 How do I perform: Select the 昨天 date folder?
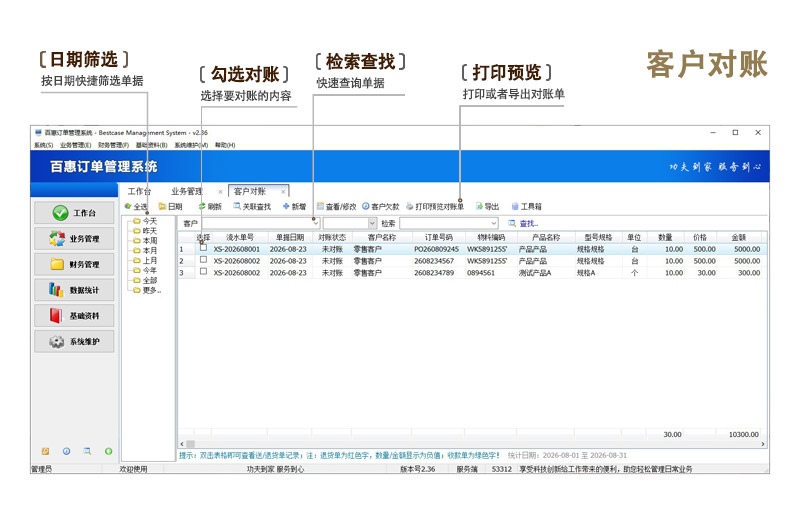tap(145, 231)
